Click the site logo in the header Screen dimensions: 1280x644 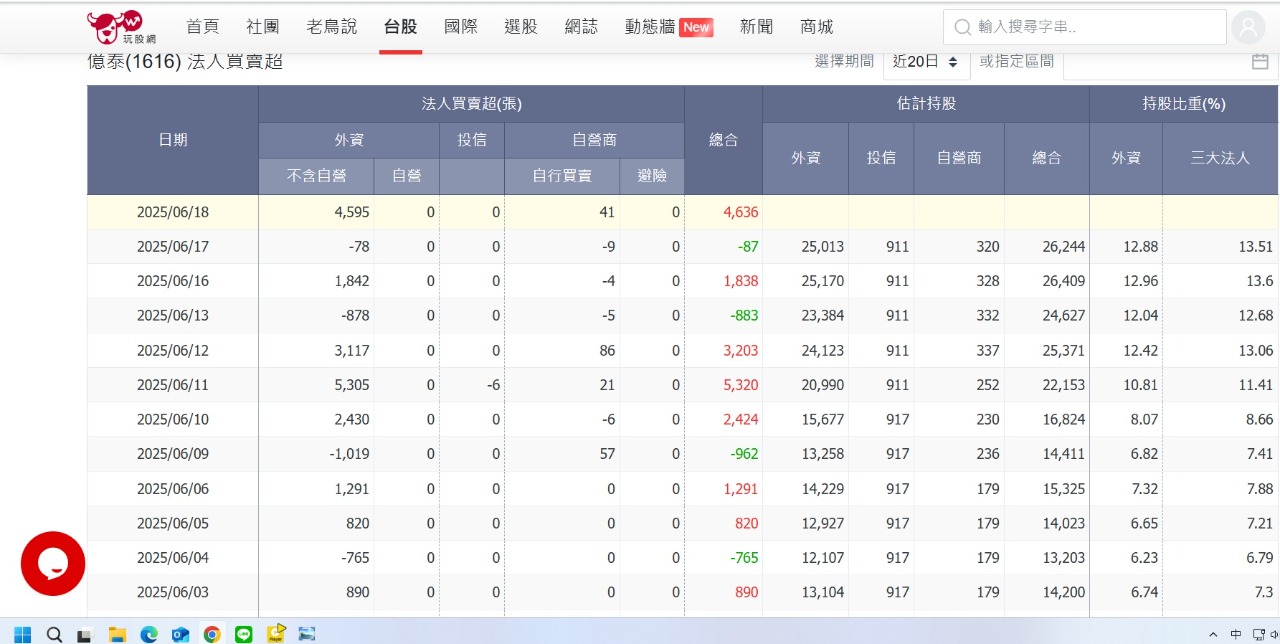point(114,27)
